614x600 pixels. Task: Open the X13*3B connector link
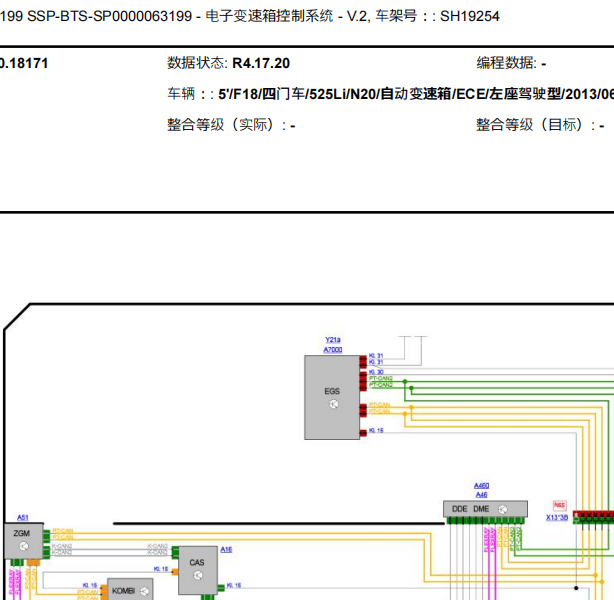(x=557, y=517)
